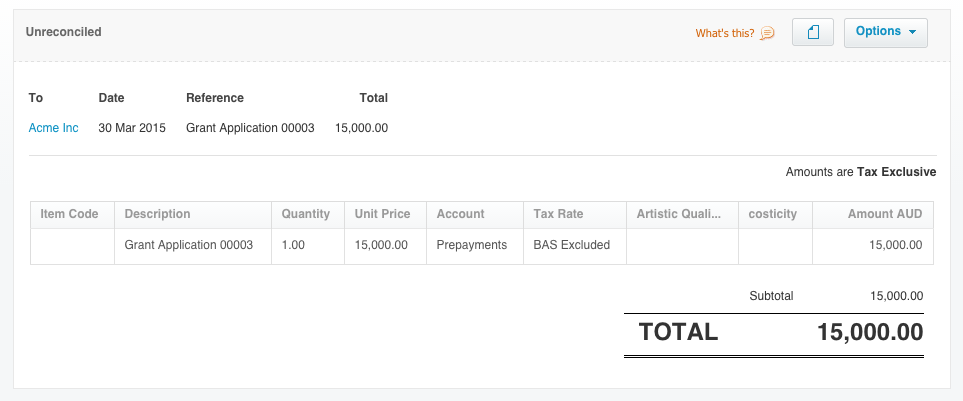Viewport: 963px width, 401px height.
Task: Click the Quantity column header
Action: [306, 214]
